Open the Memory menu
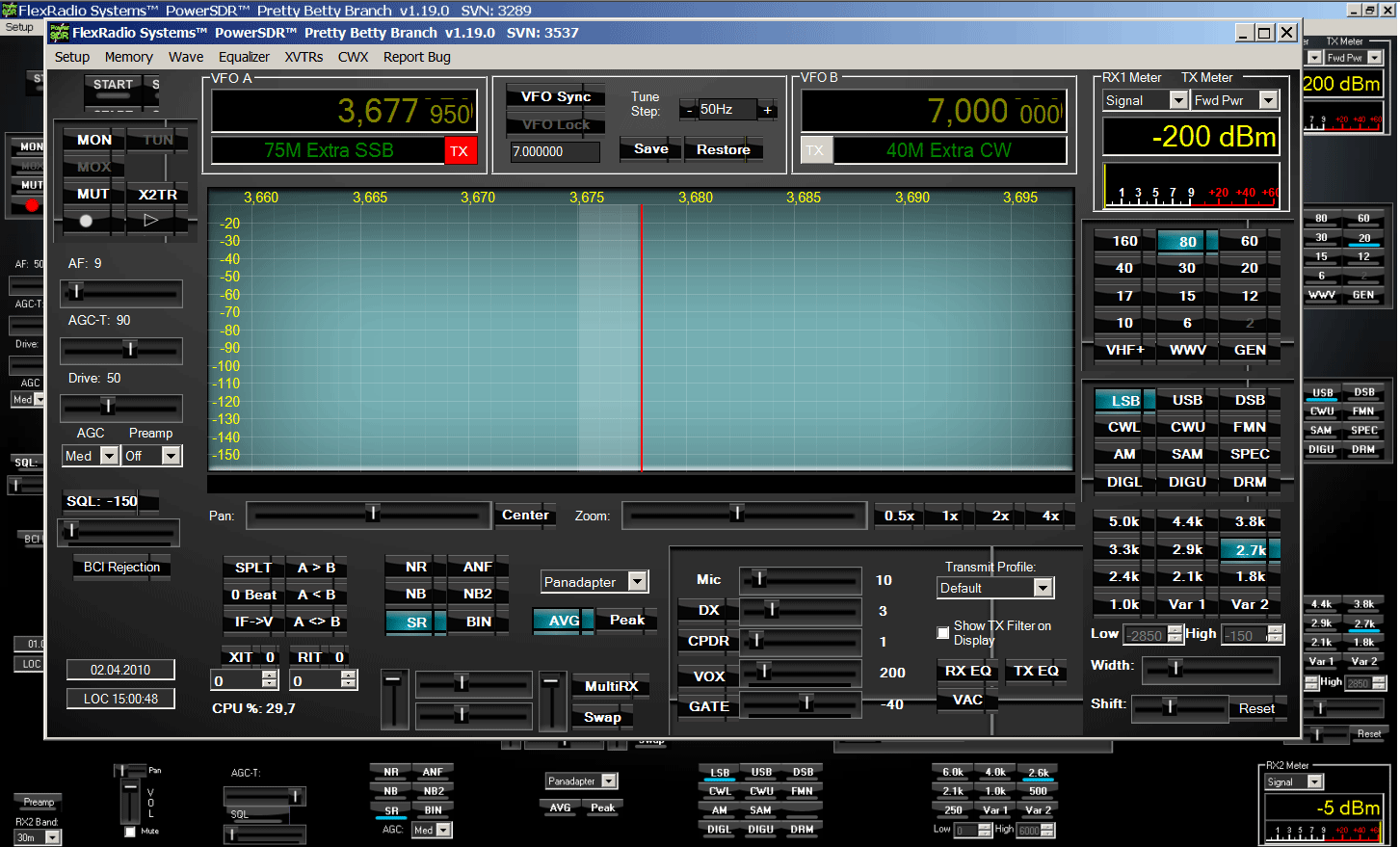Viewport: 1400px width, 847px height. click(x=128, y=57)
